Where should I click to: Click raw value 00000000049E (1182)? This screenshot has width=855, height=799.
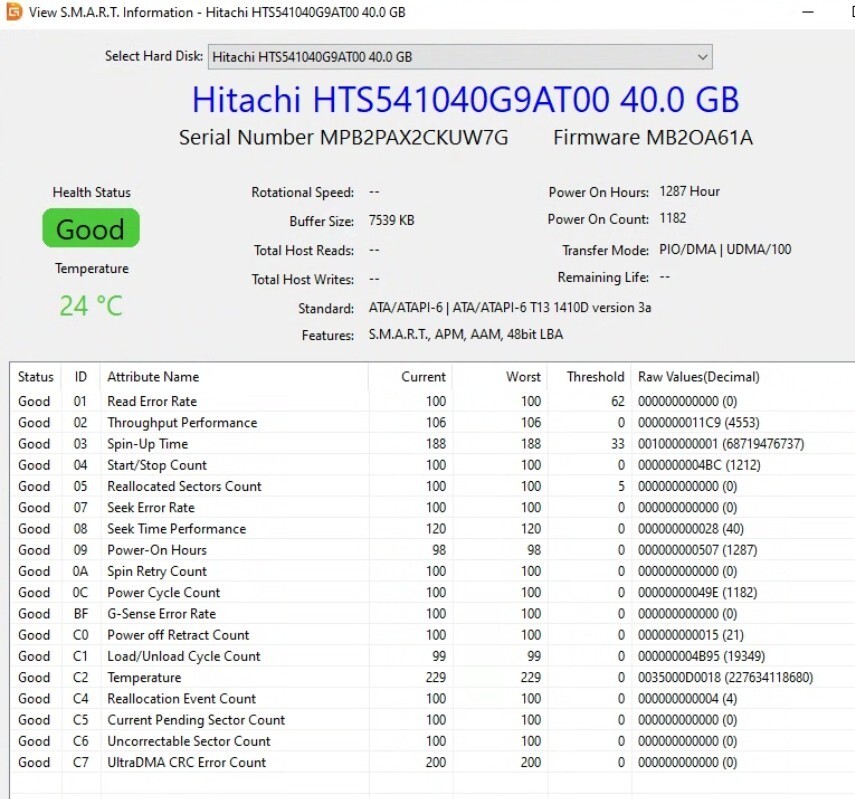(x=697, y=593)
